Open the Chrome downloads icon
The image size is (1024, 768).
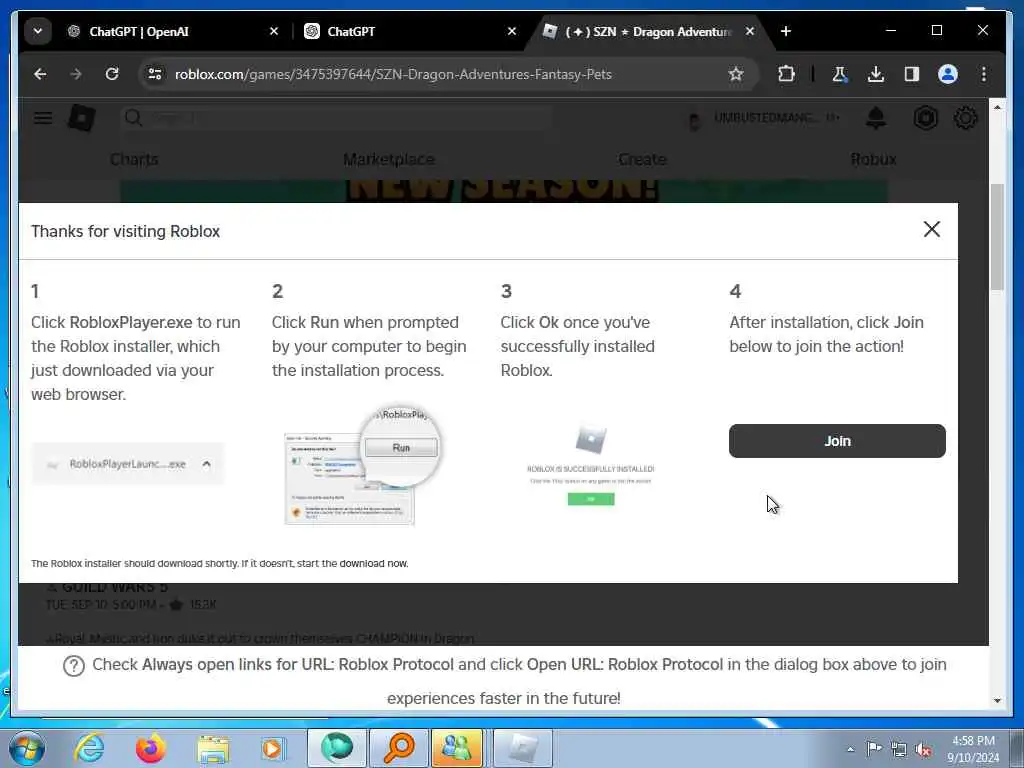(876, 74)
